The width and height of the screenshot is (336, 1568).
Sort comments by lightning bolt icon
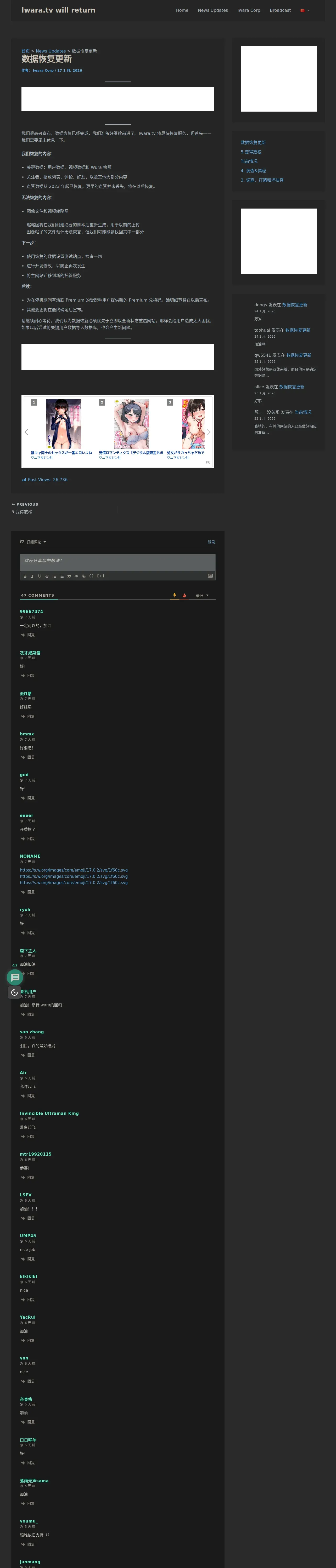tap(174, 595)
